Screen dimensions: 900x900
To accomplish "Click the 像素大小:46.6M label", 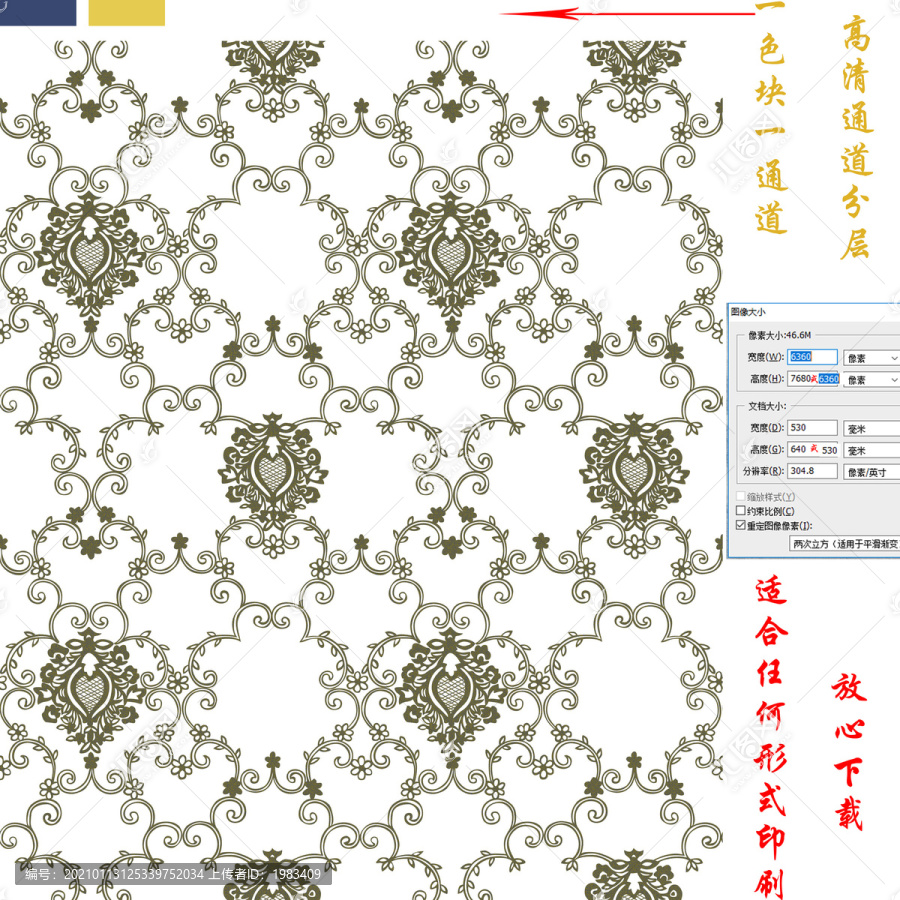I will pyautogui.click(x=779, y=335).
